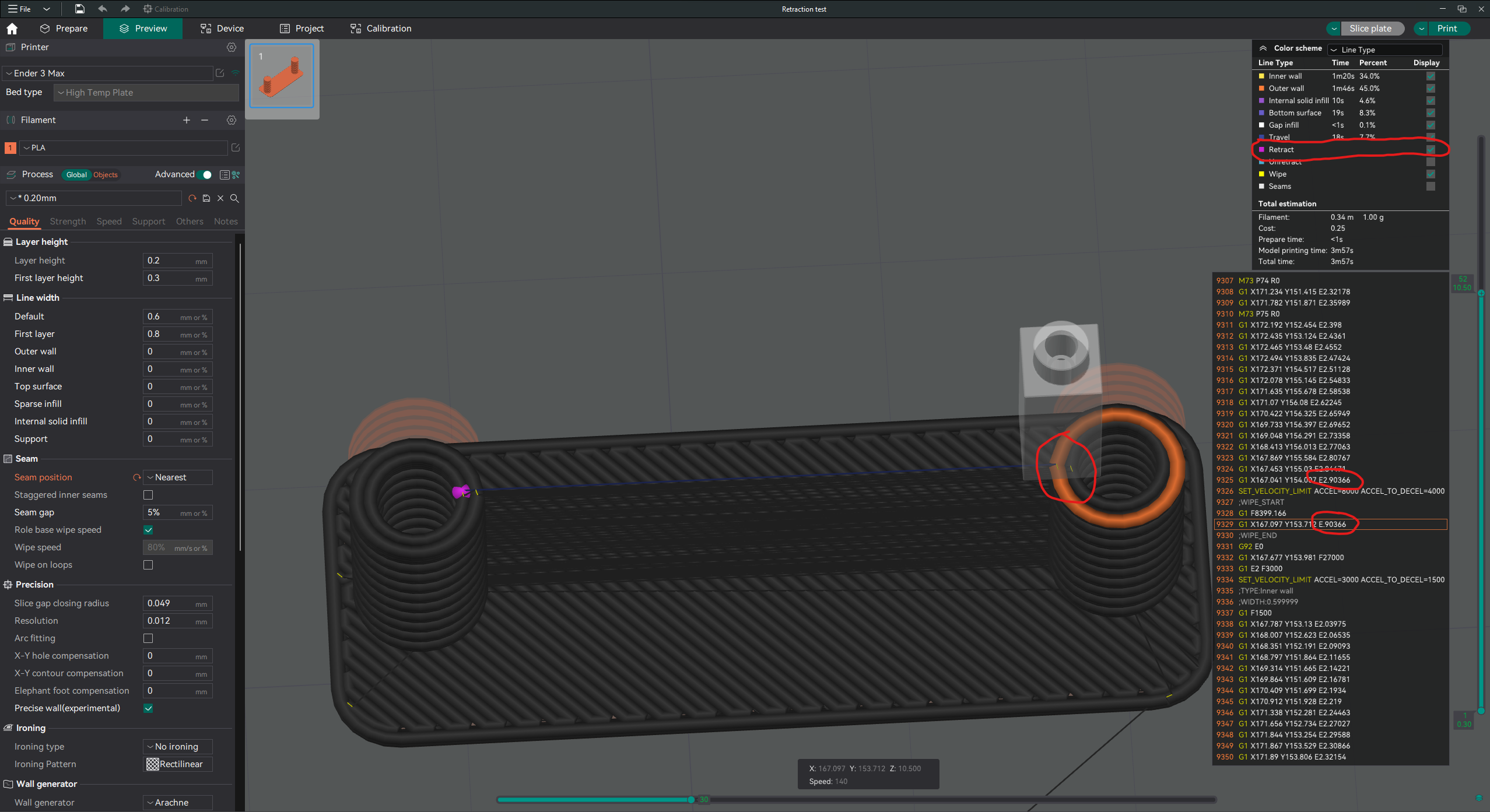Screen dimensions: 1490x812
Task: Click the layer preview slider at bottom
Action: pos(690,800)
